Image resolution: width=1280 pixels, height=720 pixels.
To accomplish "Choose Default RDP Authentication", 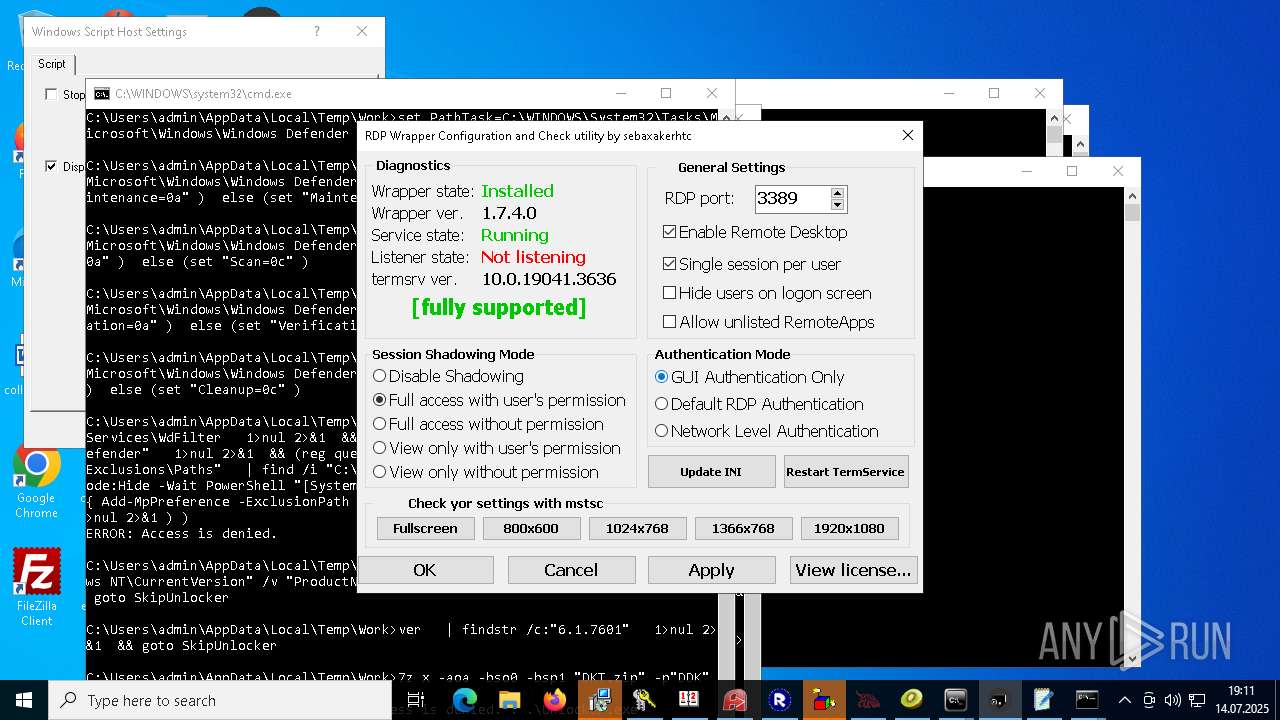I will 759,404.
